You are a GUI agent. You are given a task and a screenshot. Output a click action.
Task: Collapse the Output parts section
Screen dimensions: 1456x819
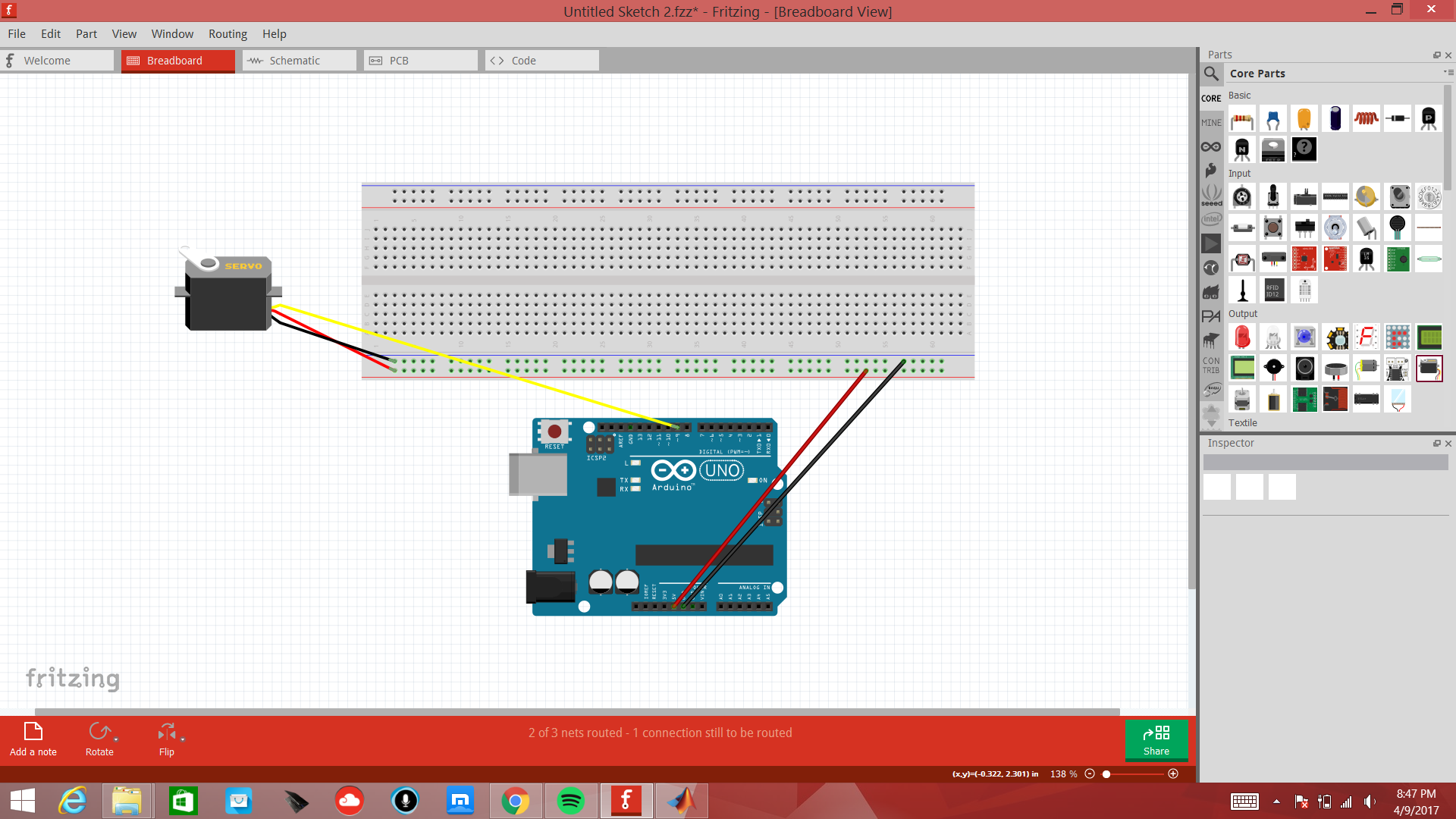click(1243, 313)
